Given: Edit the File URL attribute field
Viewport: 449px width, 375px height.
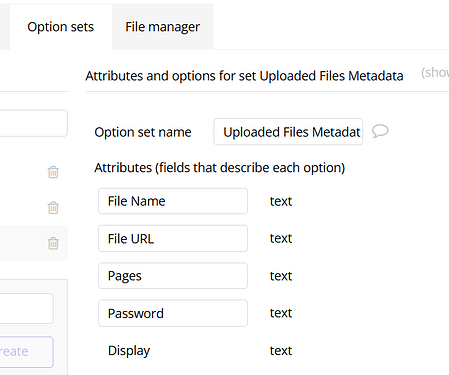Looking at the screenshot, I should (173, 238).
